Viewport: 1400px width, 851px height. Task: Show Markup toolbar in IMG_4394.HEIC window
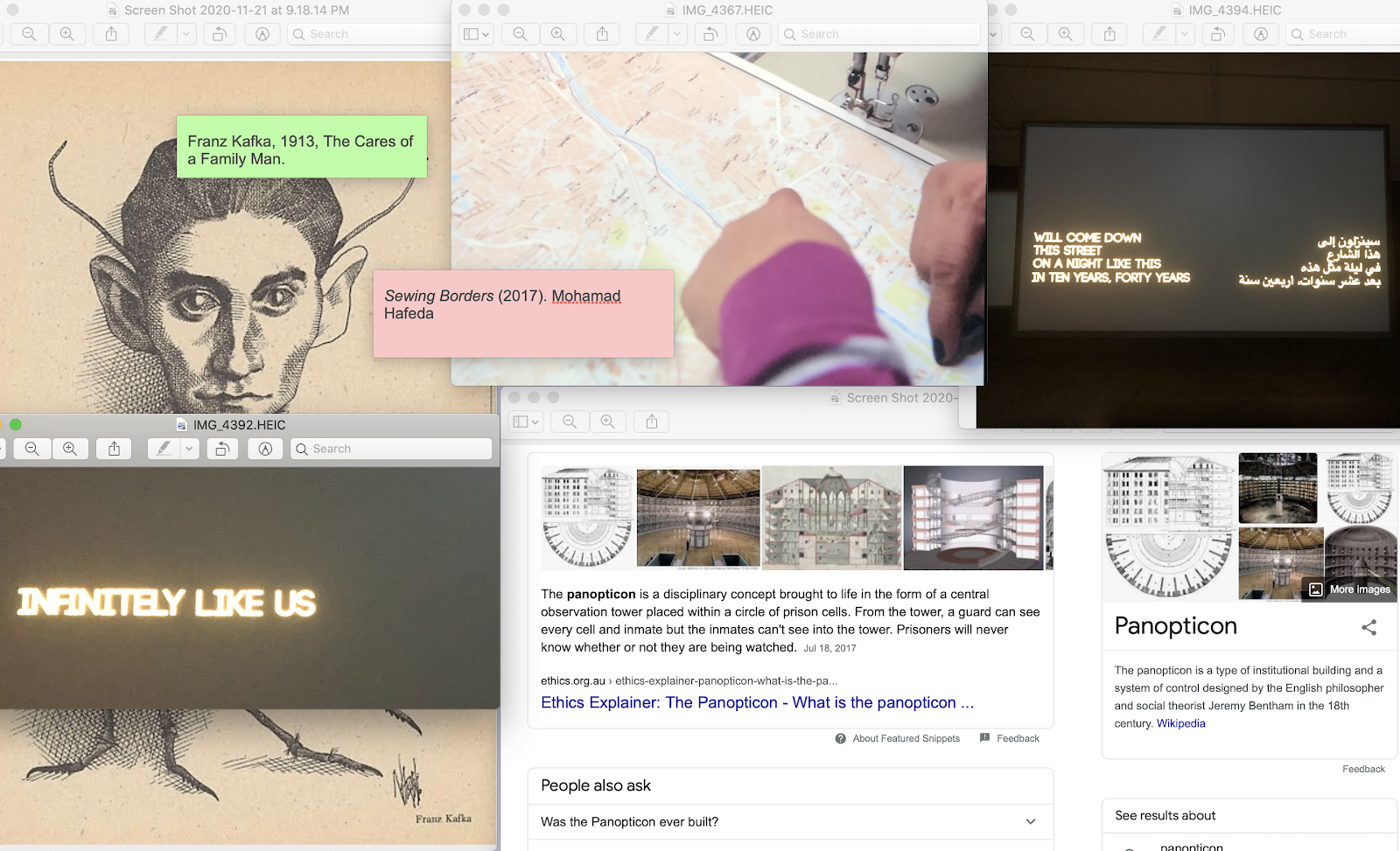(x=1261, y=34)
